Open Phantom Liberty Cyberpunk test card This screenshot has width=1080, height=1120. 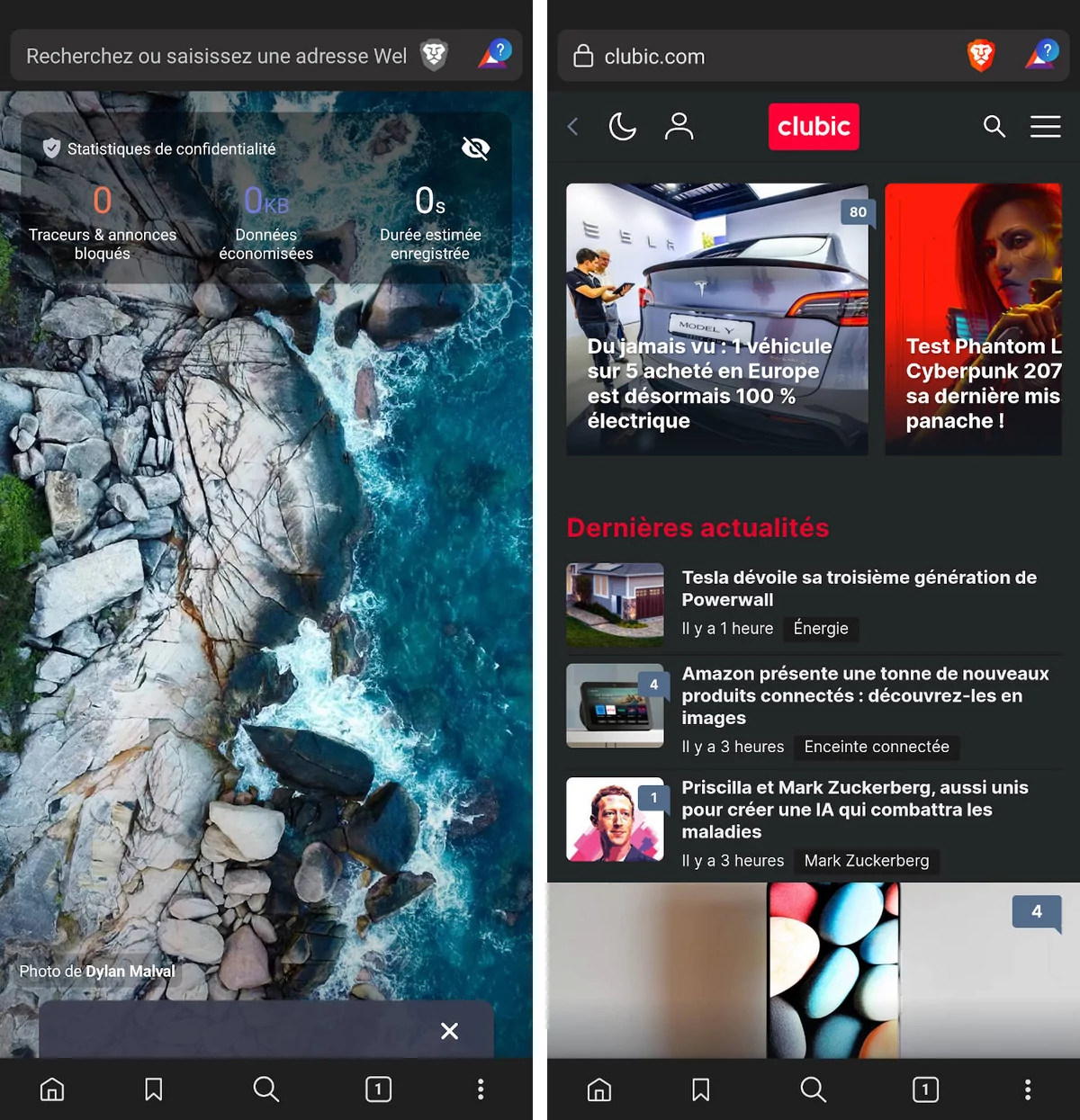pyautogui.click(x=974, y=319)
